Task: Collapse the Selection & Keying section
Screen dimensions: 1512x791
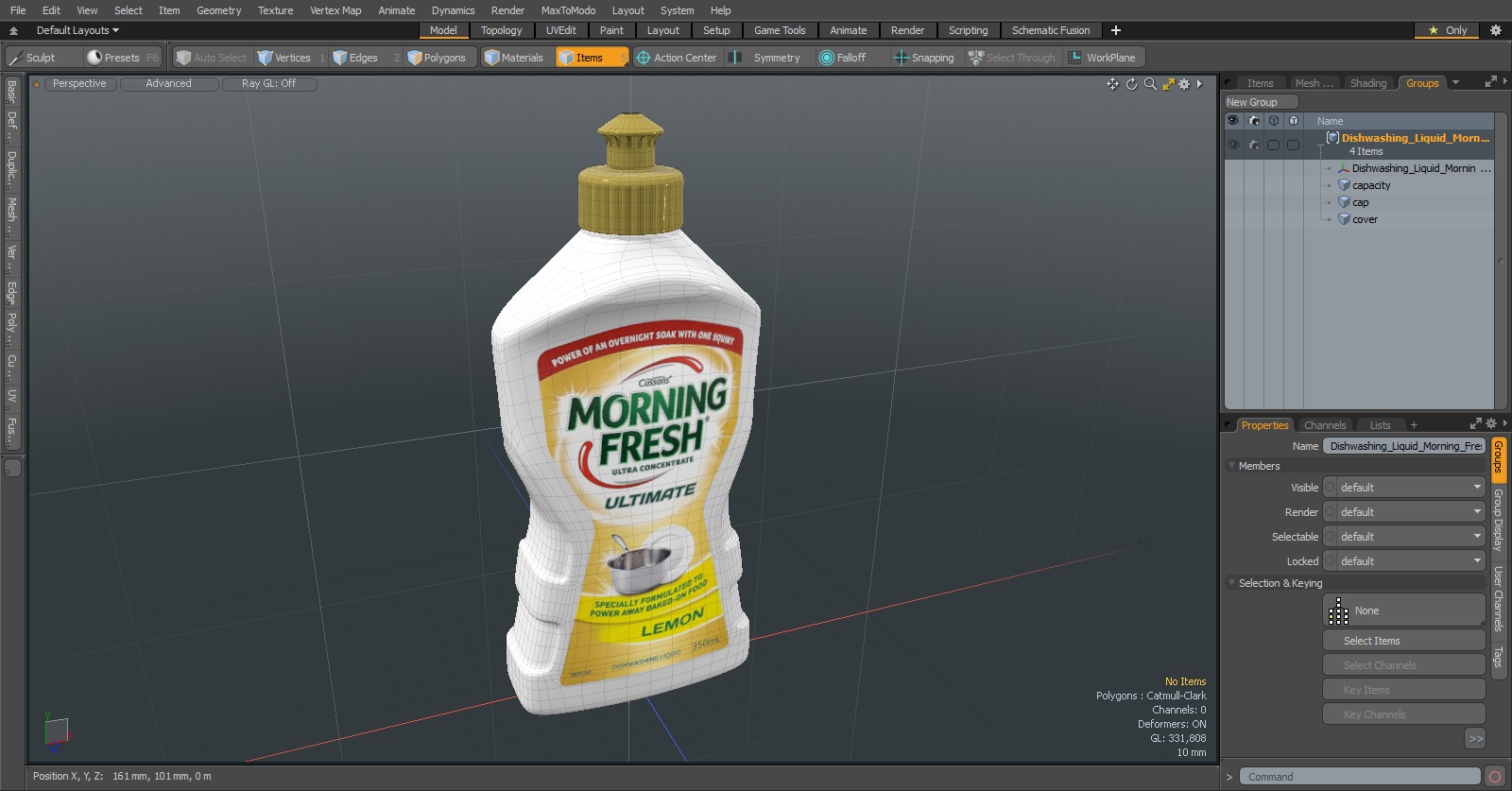Action: point(1232,583)
